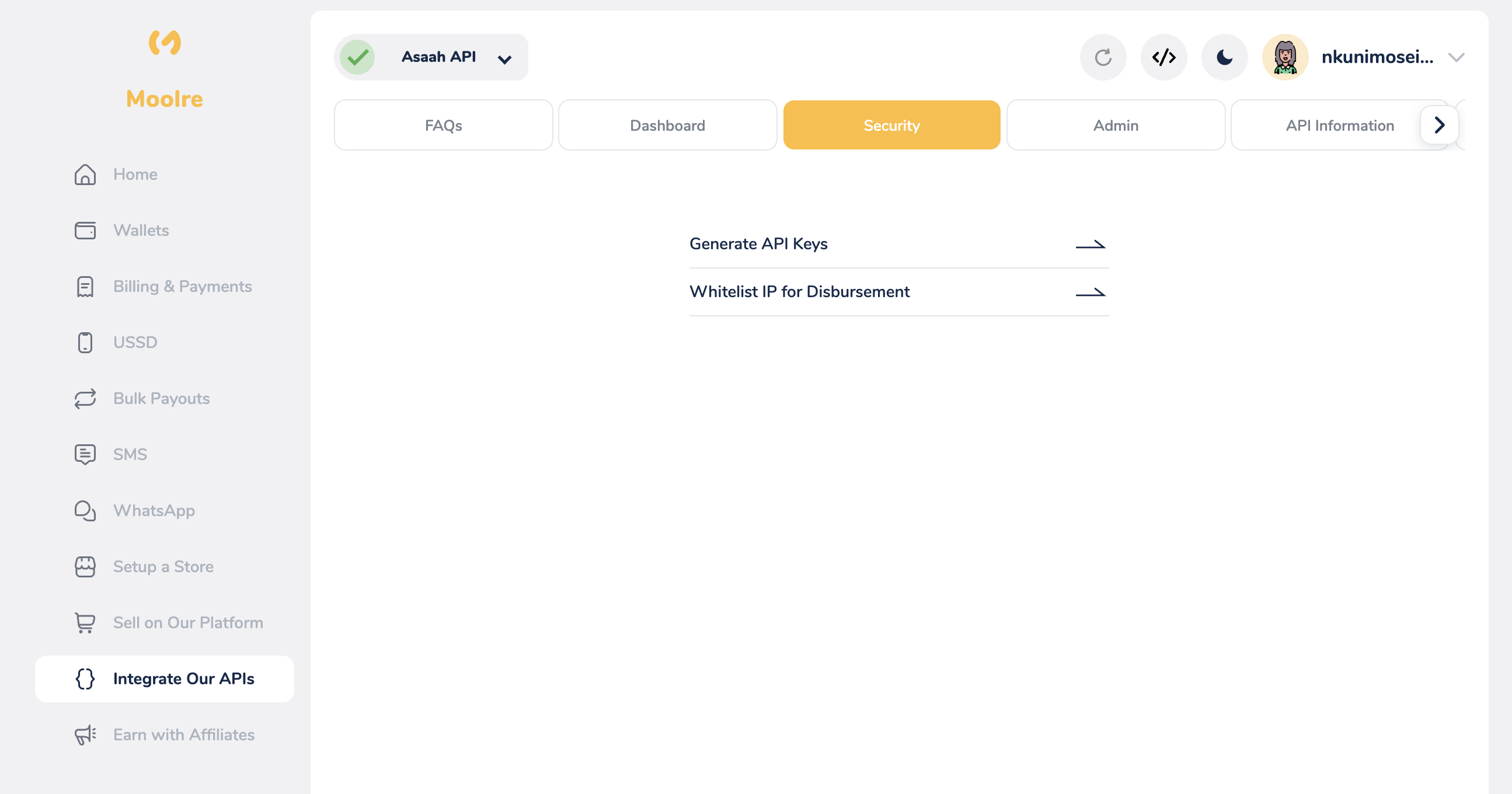Open Earn with Affiliates
The width and height of the screenshot is (1512, 794).
click(x=165, y=734)
